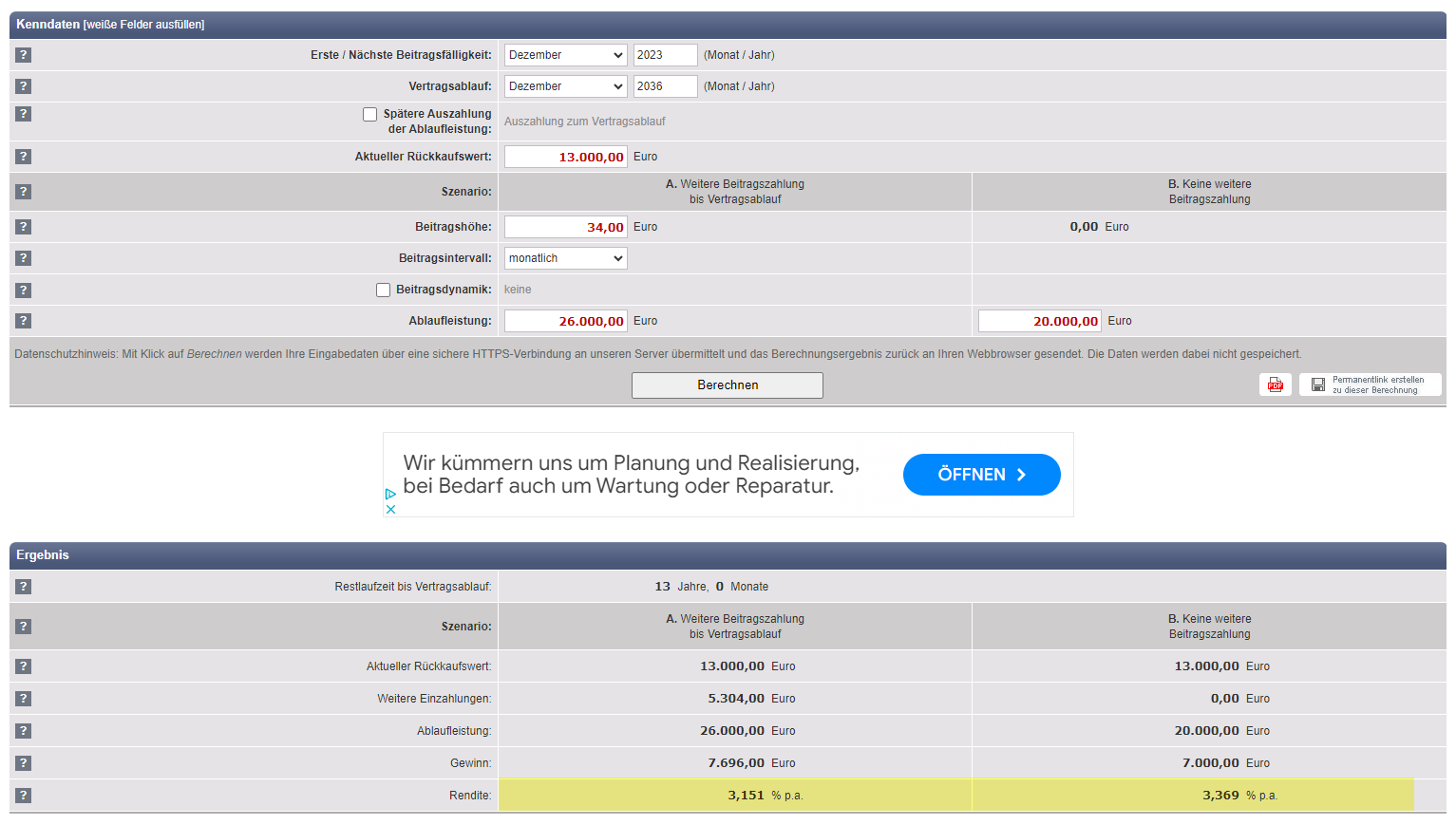Show help for Gewinn result row
This screenshot has width=1456, height=825.
tap(24, 763)
